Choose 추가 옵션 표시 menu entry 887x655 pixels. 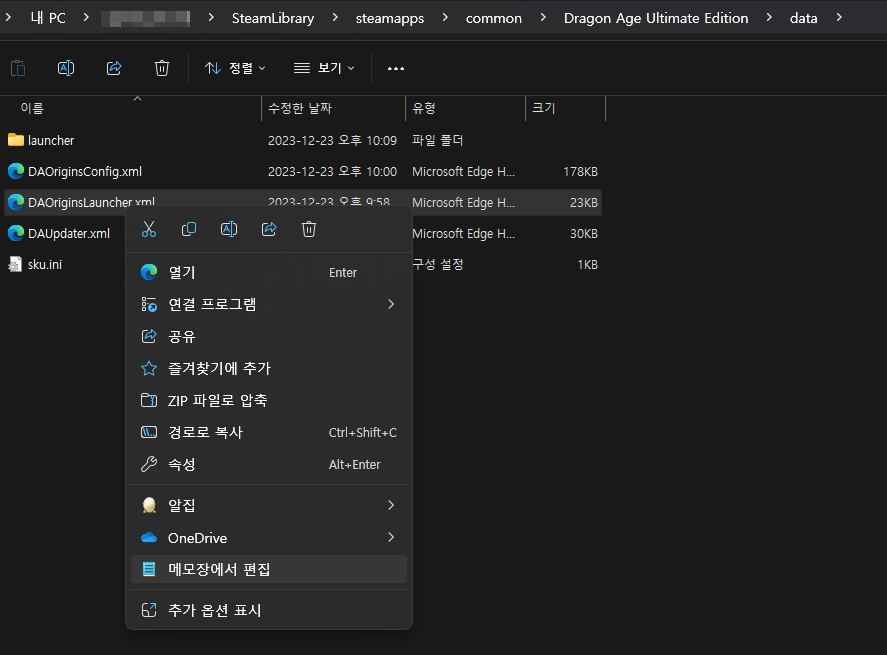coord(269,610)
